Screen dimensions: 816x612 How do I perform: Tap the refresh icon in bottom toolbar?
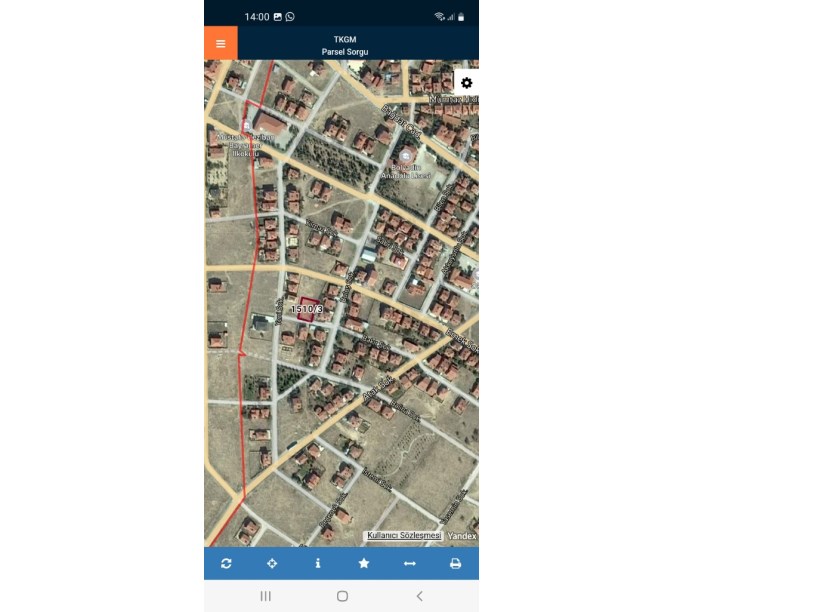pyautogui.click(x=226, y=563)
